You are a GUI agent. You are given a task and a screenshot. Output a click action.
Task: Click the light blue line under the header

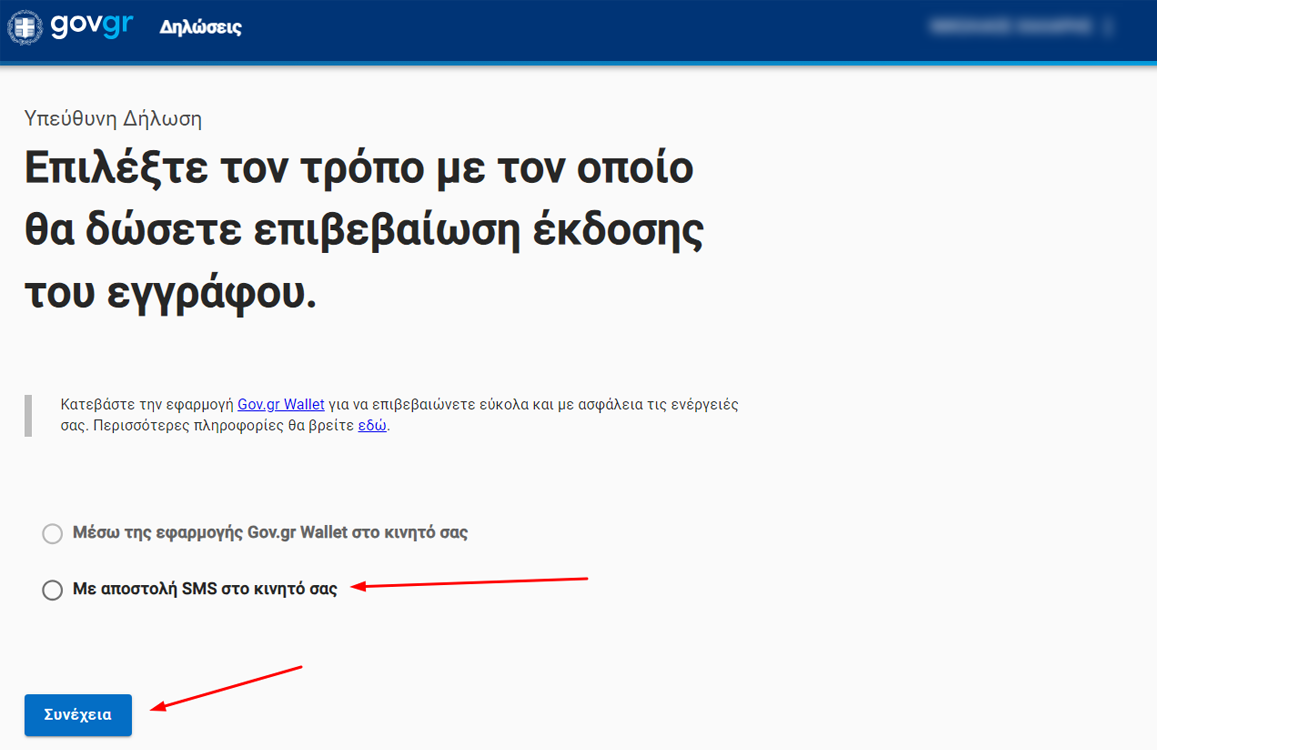[578, 64]
